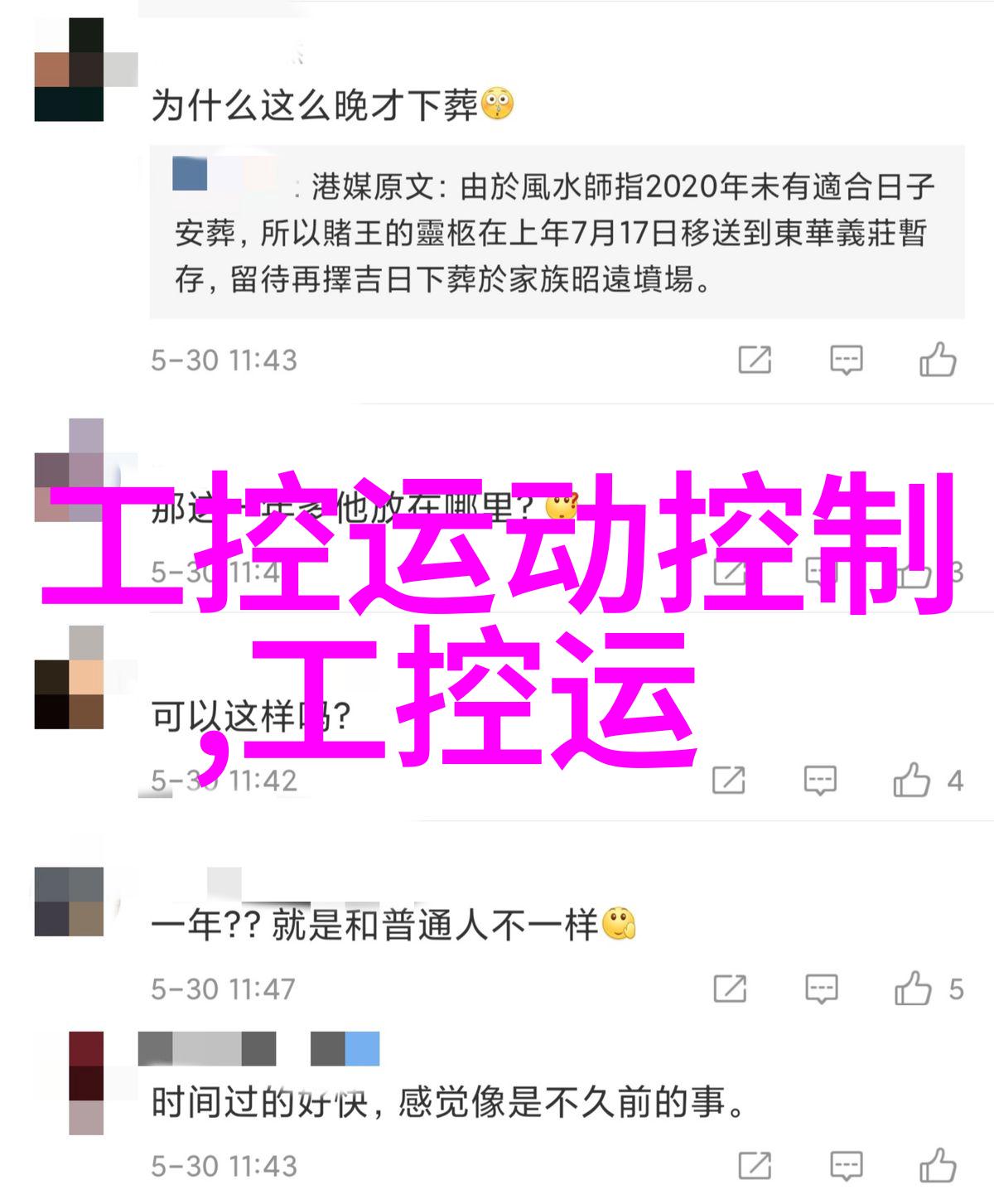Screen dimensions: 994x1204
Task: Open avatar of '为什么这么晚才下葬' commenter
Action: (x=70, y=70)
